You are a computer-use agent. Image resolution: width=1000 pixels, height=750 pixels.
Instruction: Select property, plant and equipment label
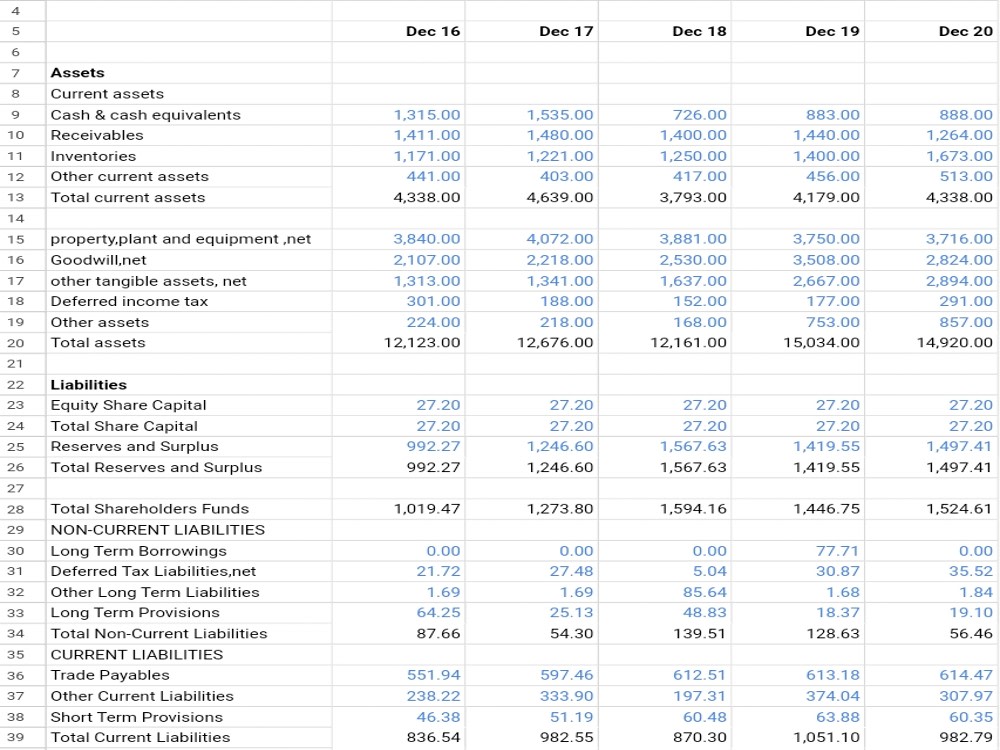(x=180, y=239)
